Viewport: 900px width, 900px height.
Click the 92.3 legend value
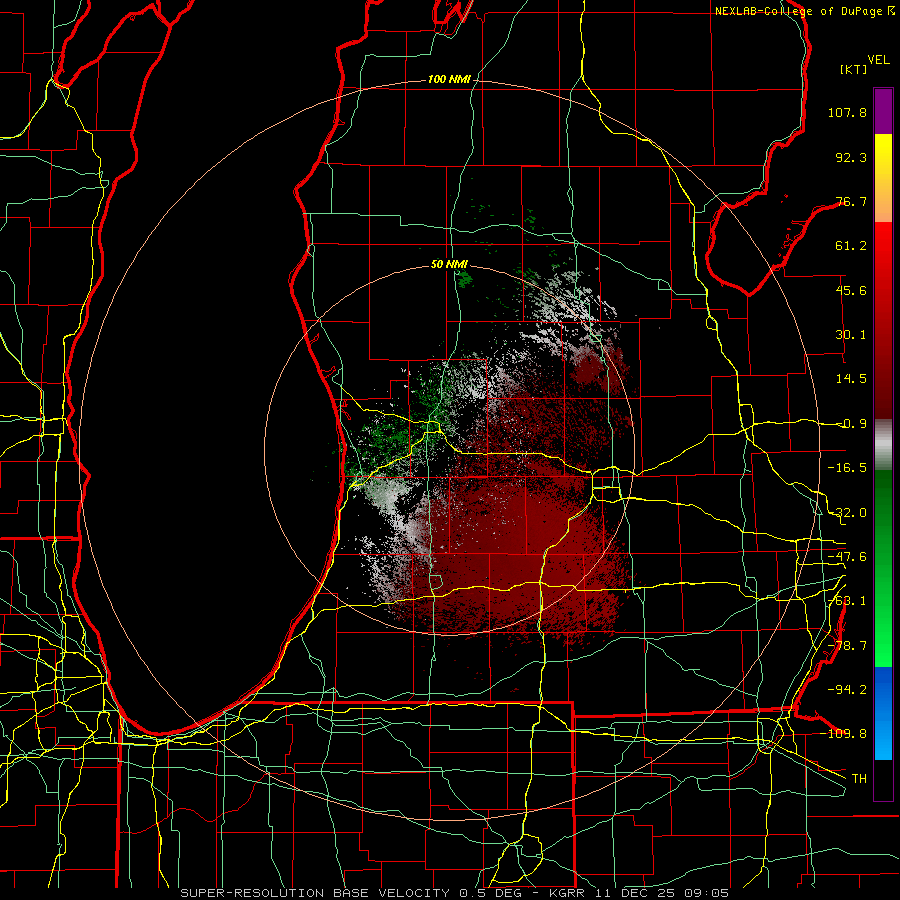click(x=851, y=157)
